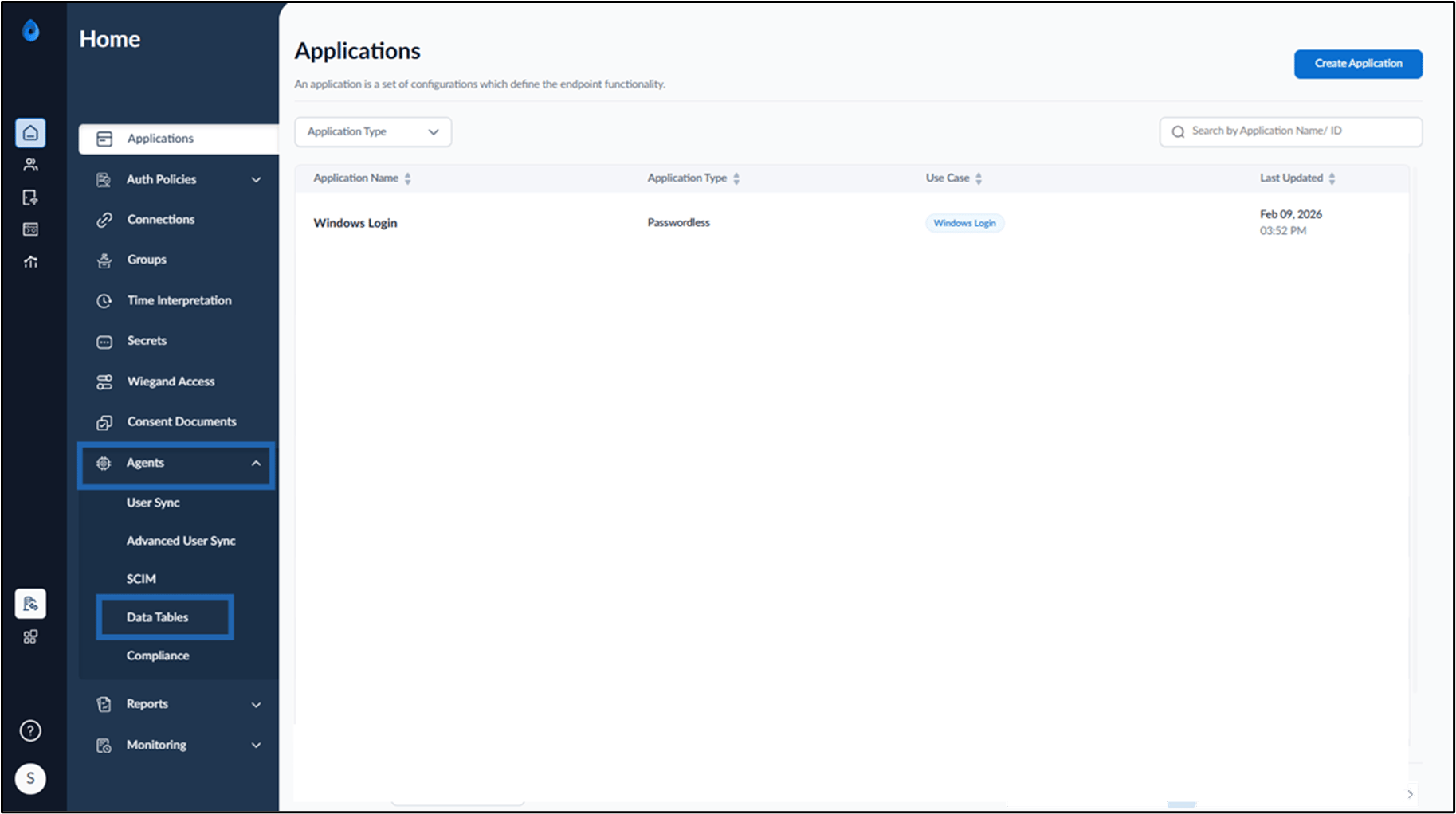Image resolution: width=1456 pixels, height=814 pixels.
Task: Focus the Search by Application Name field
Action: coord(1291,132)
